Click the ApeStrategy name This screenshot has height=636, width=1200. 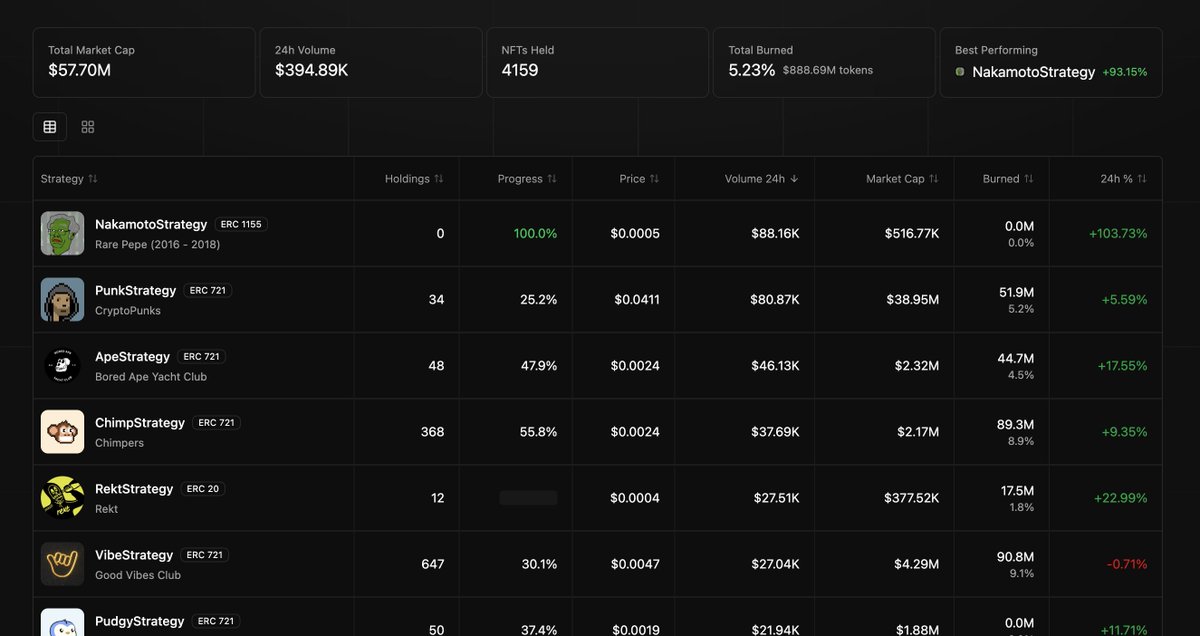[x=132, y=356]
